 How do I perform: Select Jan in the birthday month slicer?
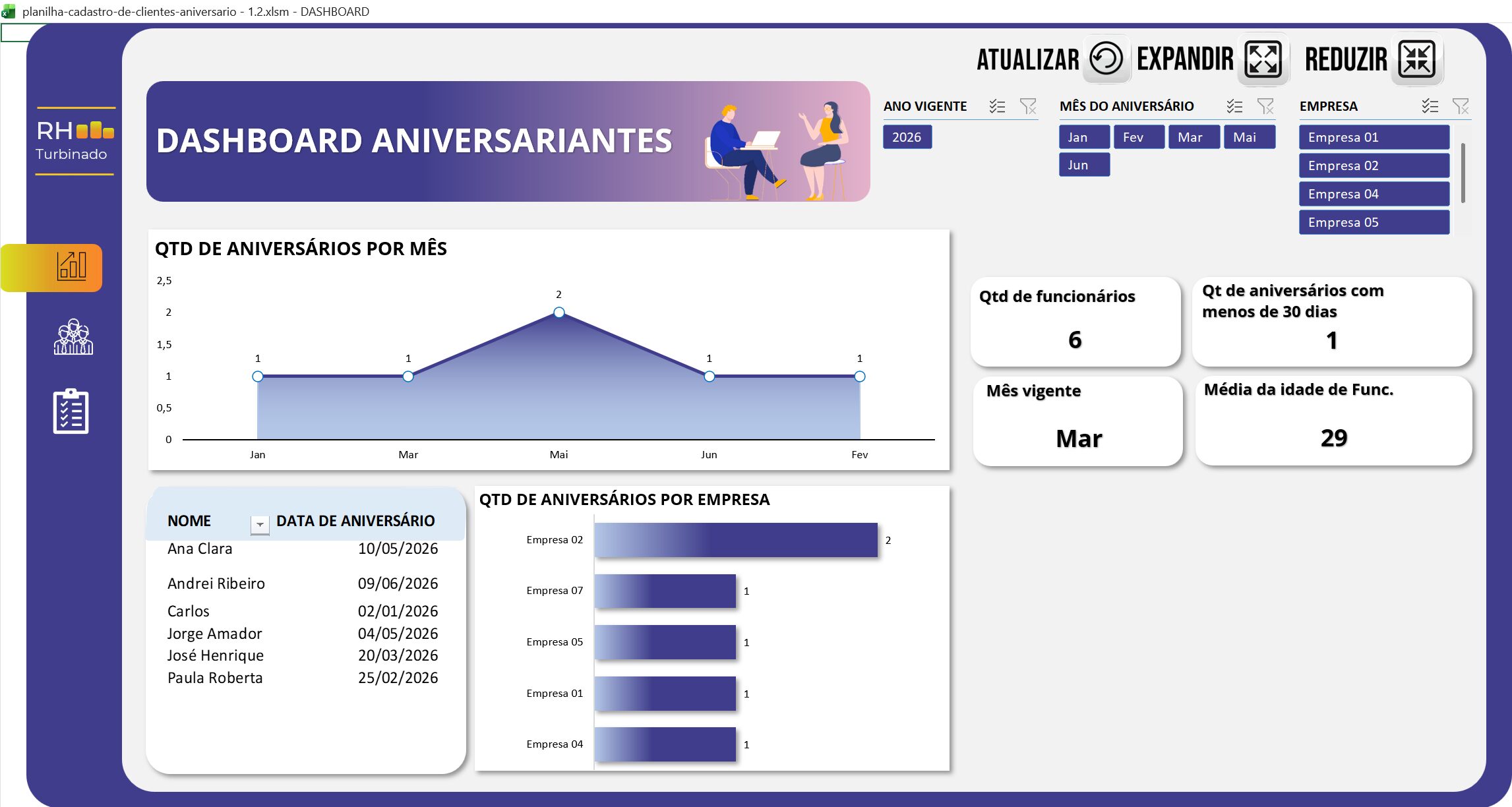1083,136
